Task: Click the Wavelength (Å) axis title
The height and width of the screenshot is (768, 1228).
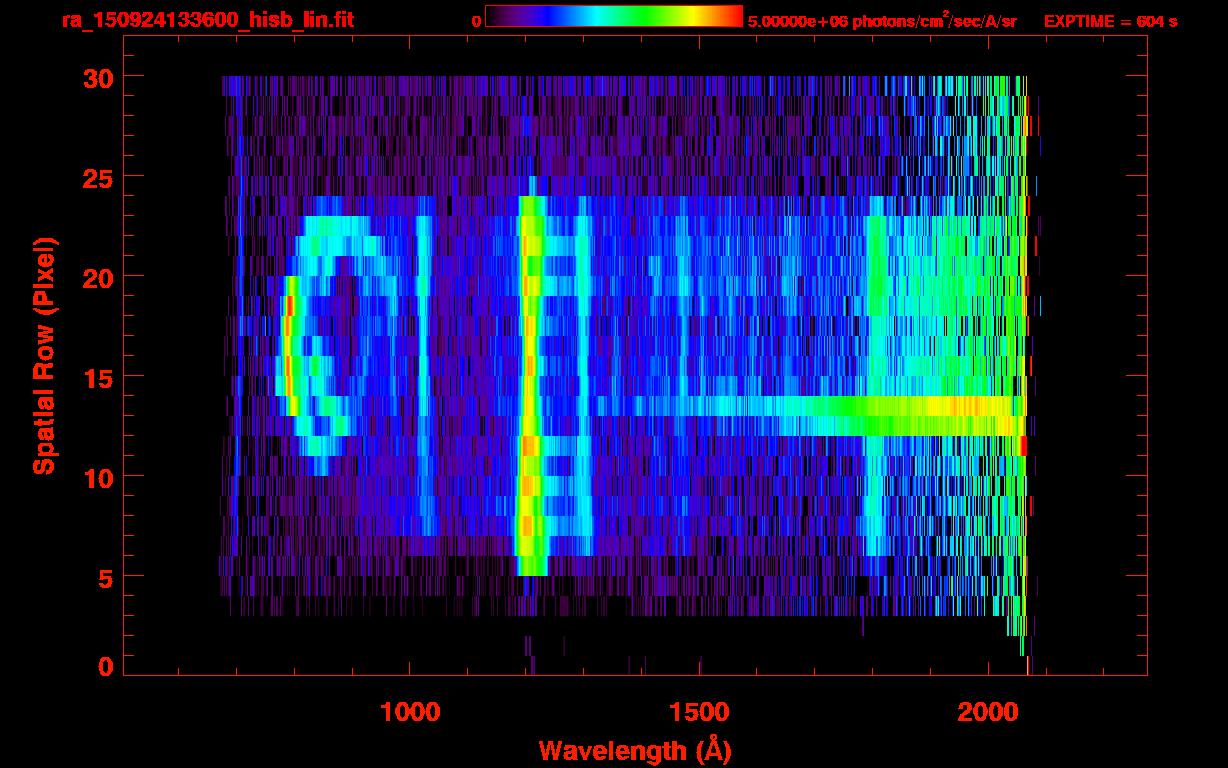Action: tap(635, 750)
